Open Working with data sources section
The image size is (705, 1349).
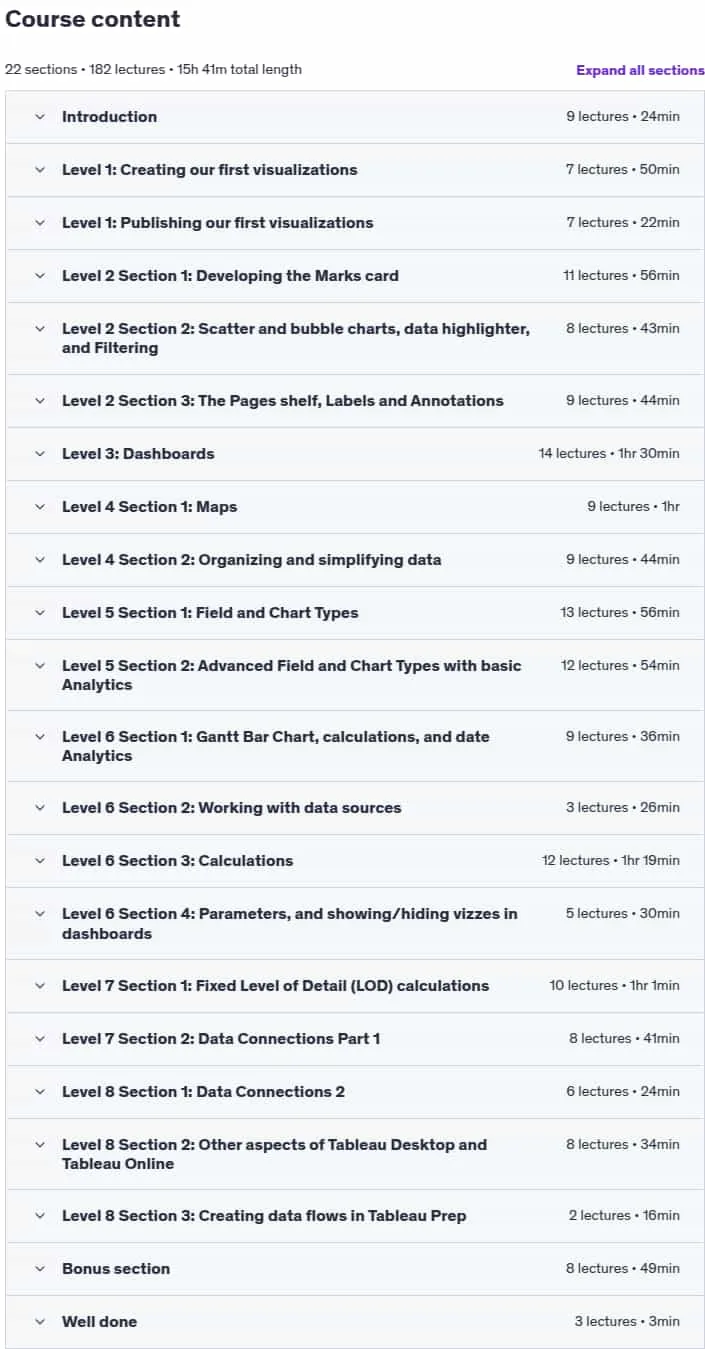tap(231, 808)
